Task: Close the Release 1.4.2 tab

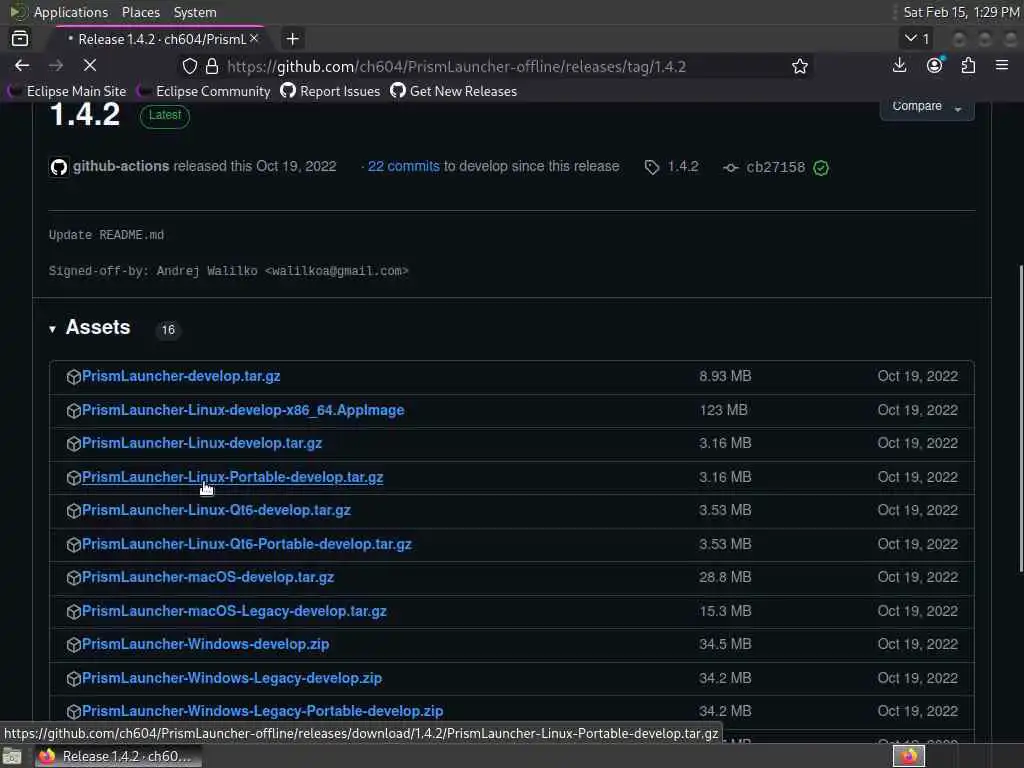Action: [254, 39]
